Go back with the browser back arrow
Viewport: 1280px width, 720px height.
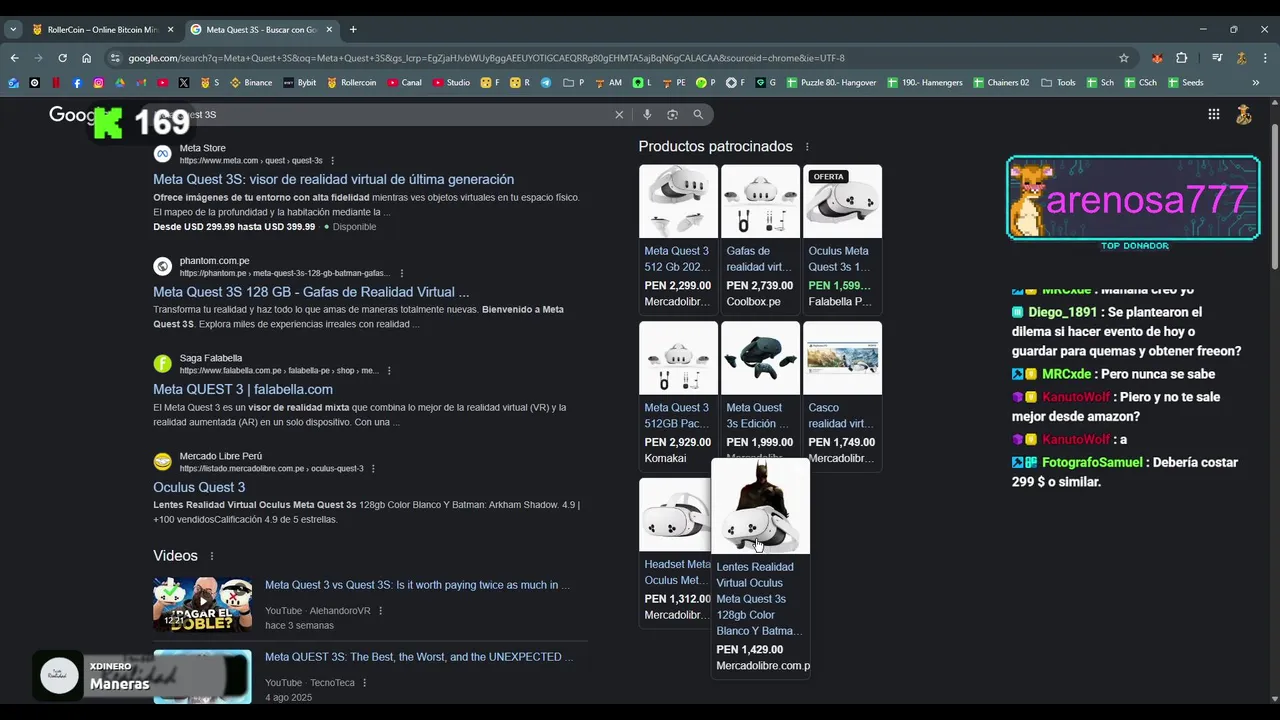14,58
